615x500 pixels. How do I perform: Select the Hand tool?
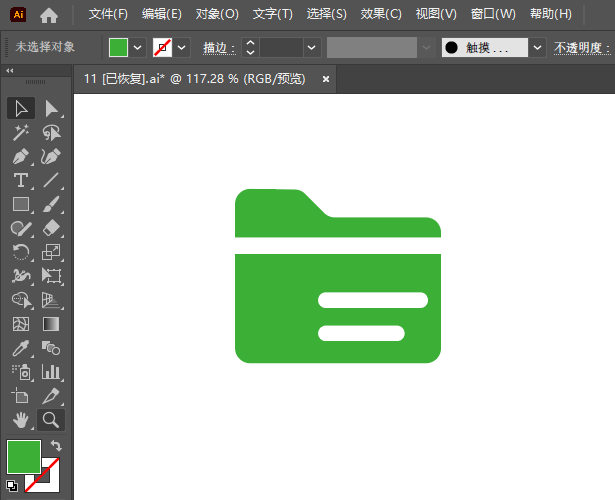20,420
